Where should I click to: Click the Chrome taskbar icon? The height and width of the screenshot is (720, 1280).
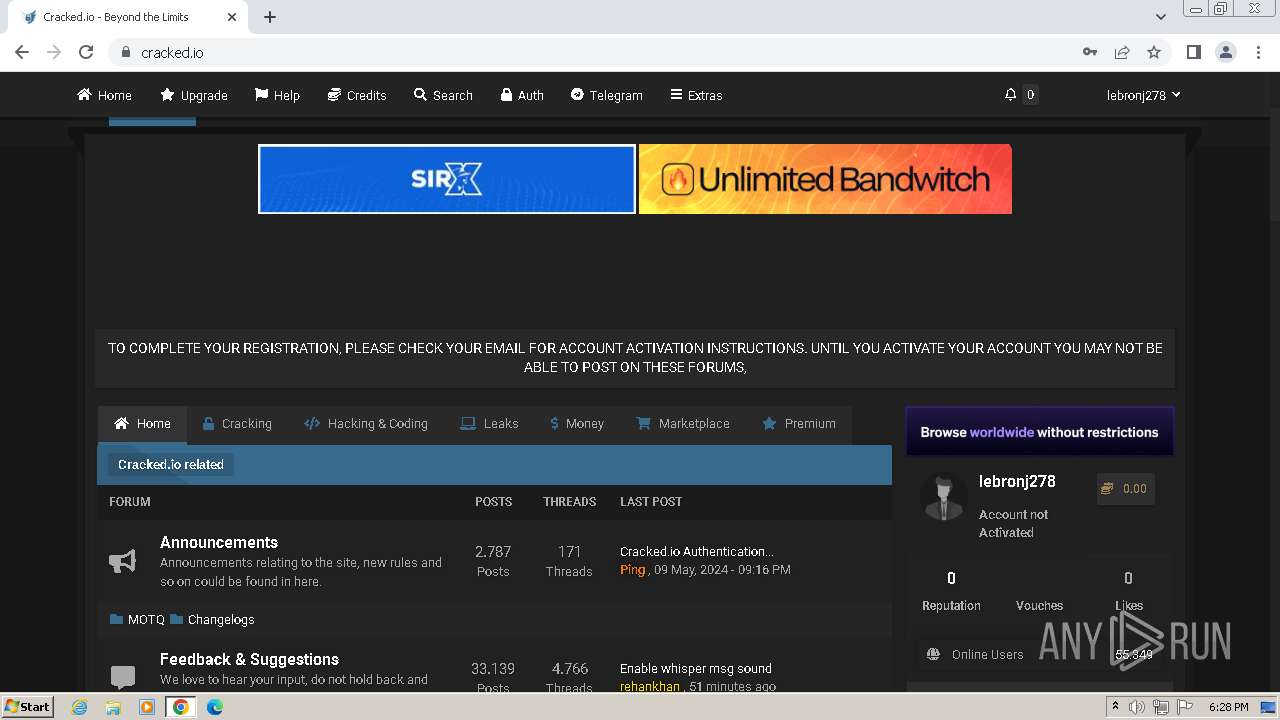[x=181, y=707]
